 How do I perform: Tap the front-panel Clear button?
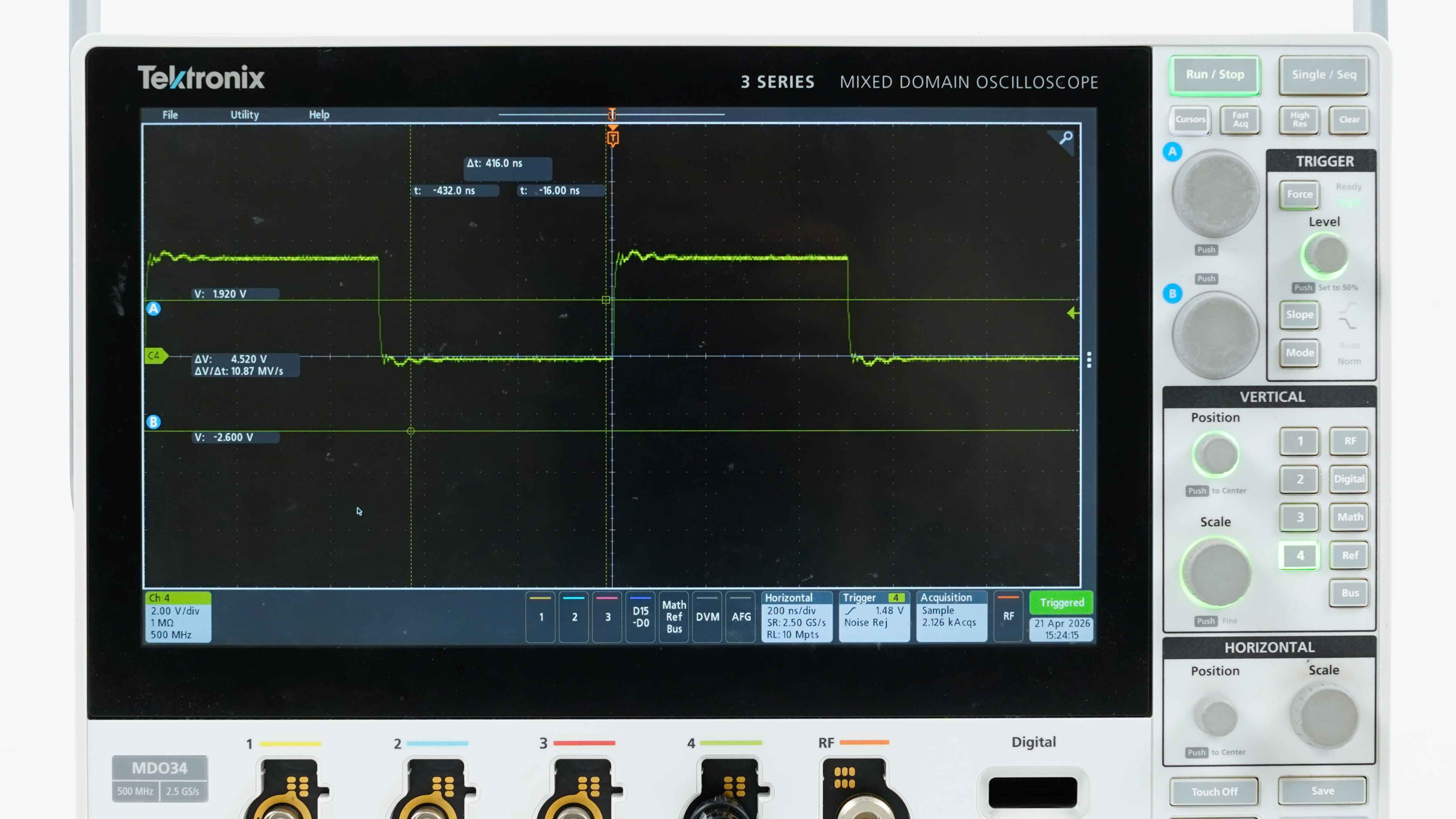(x=1349, y=120)
